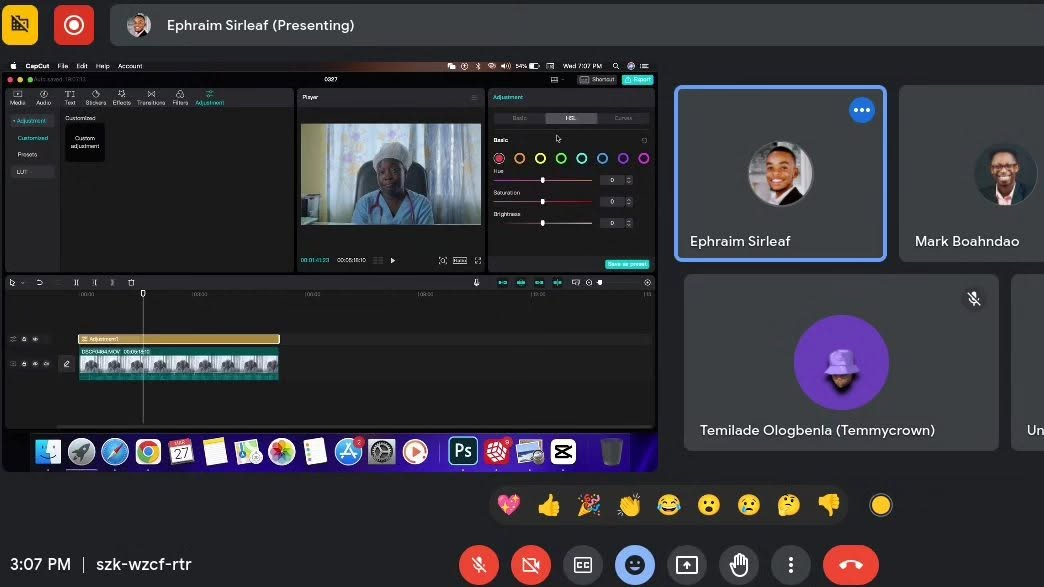Viewport: 1044px width, 587px height.
Task: Toggle the camera off button in Meet
Action: (x=531, y=565)
